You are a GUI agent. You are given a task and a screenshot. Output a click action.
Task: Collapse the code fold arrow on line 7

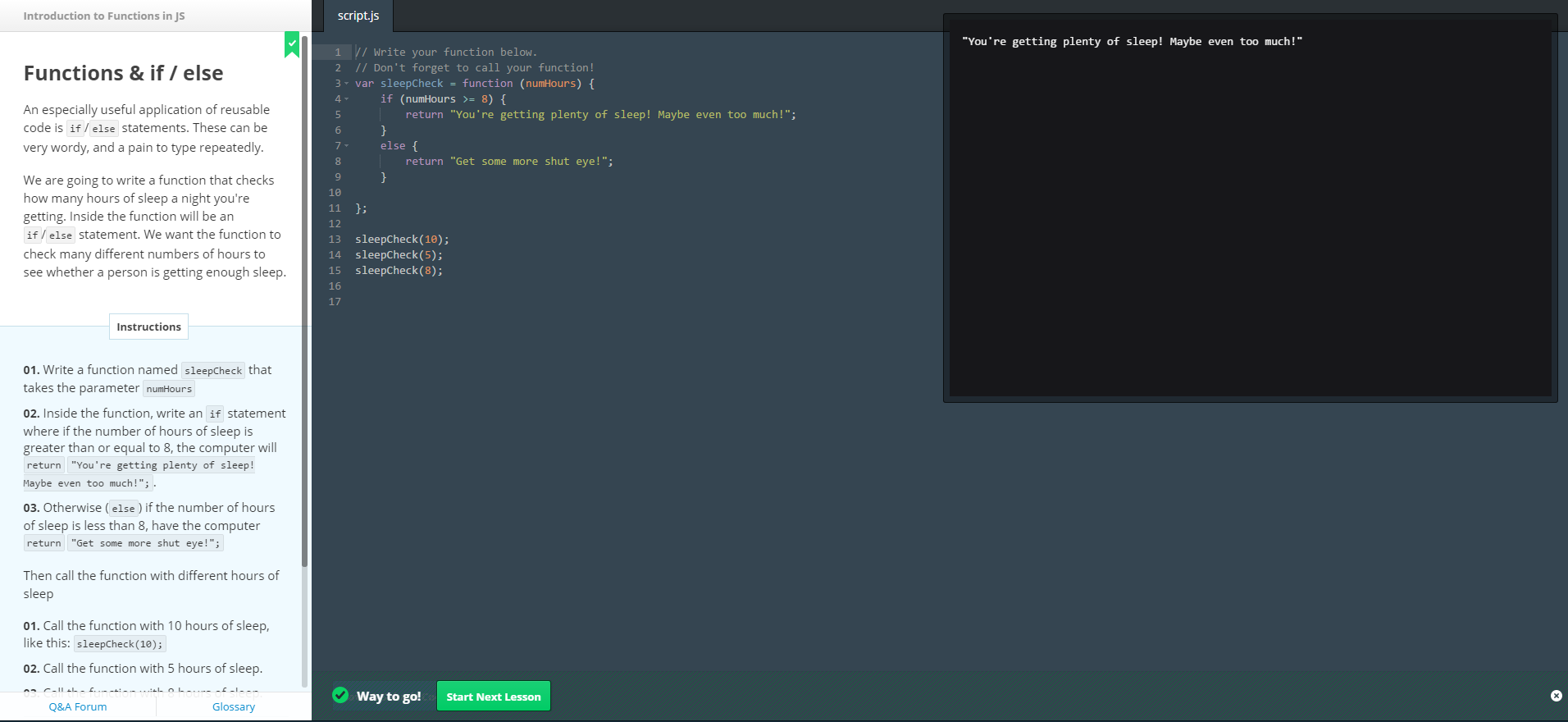click(x=346, y=146)
